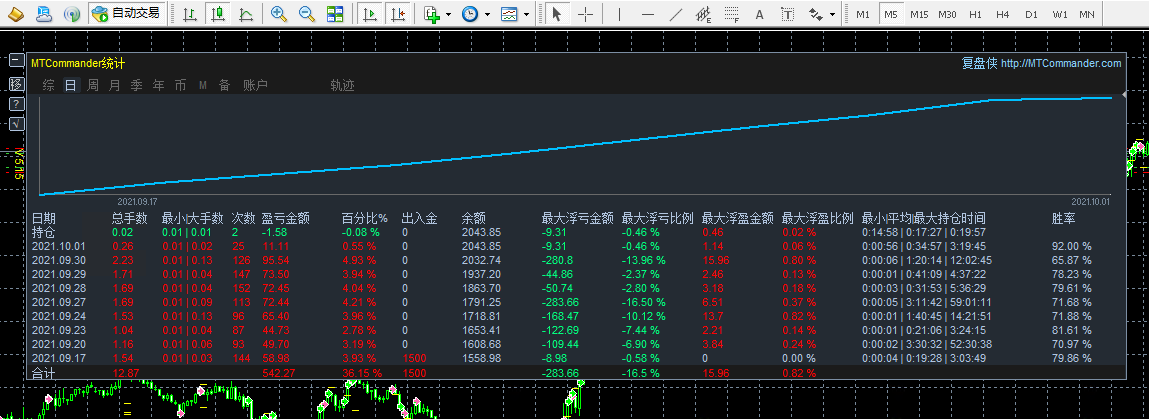Screen dimensions: 1149x419
Task: Click the √ check button beside panel
Action: pyautogui.click(x=16, y=124)
